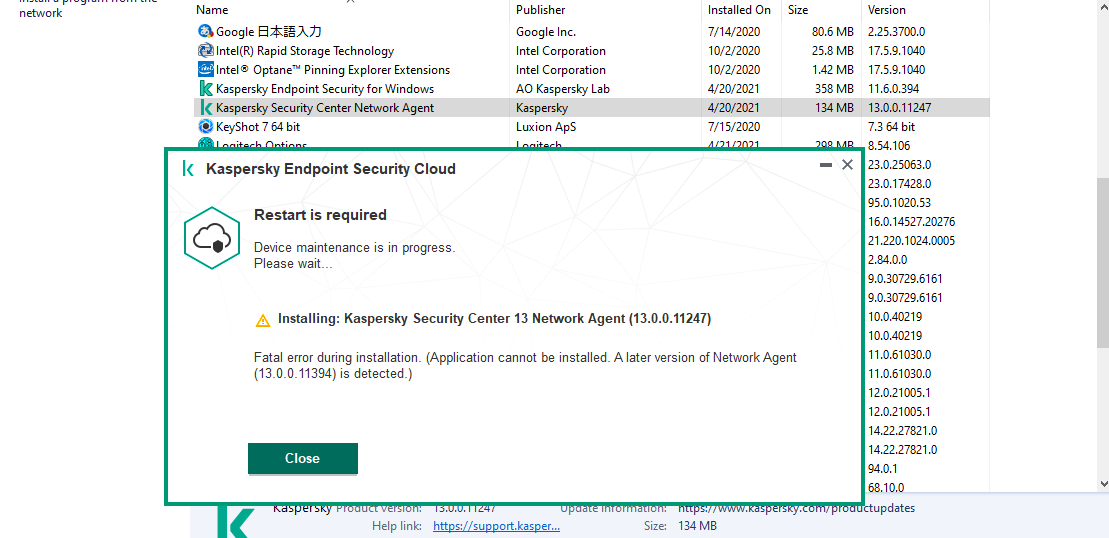The height and width of the screenshot is (538, 1109).
Task: Click the version 21.220.1024.0005 cell
Action: (911, 240)
